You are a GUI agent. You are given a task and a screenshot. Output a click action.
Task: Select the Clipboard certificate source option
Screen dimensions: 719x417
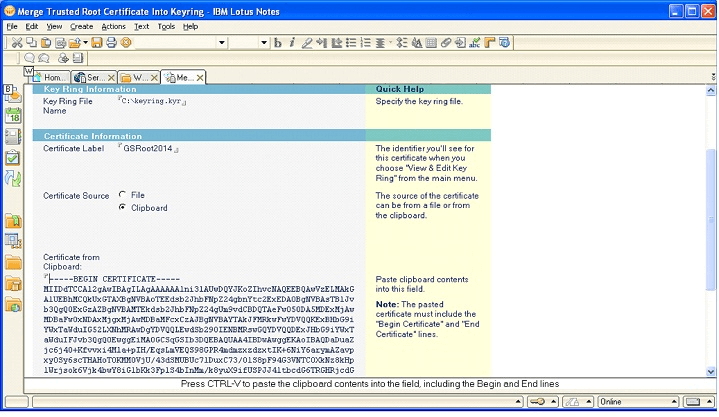click(122, 207)
